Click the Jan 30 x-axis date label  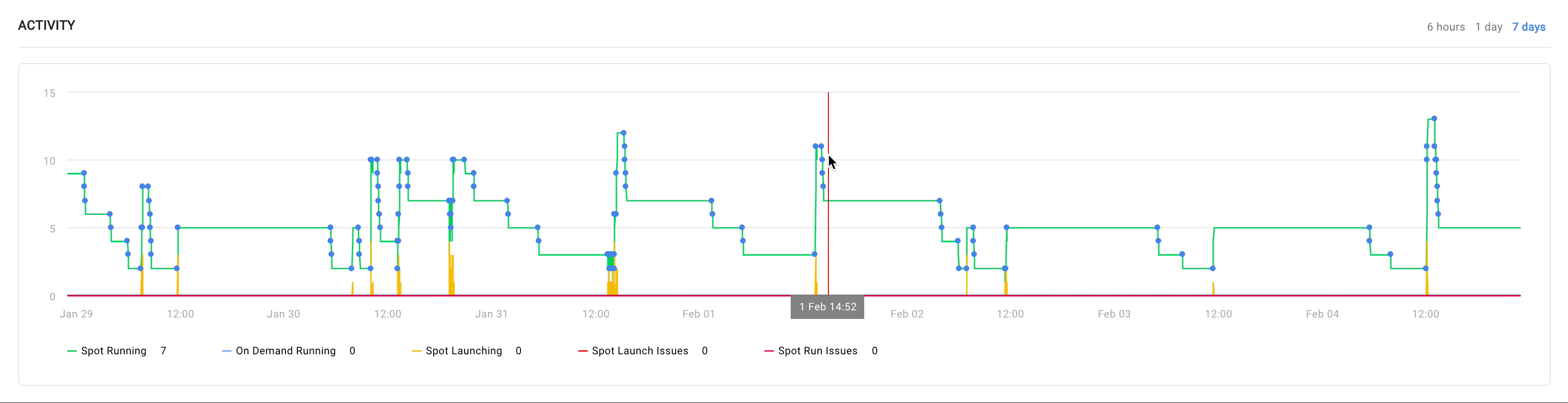(283, 314)
